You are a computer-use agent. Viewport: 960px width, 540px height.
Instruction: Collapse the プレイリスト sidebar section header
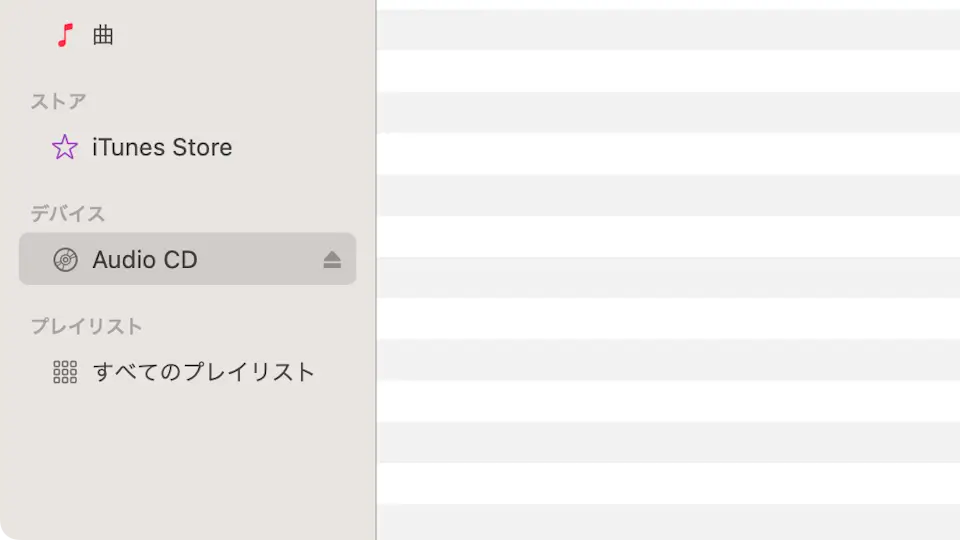[x=86, y=326]
